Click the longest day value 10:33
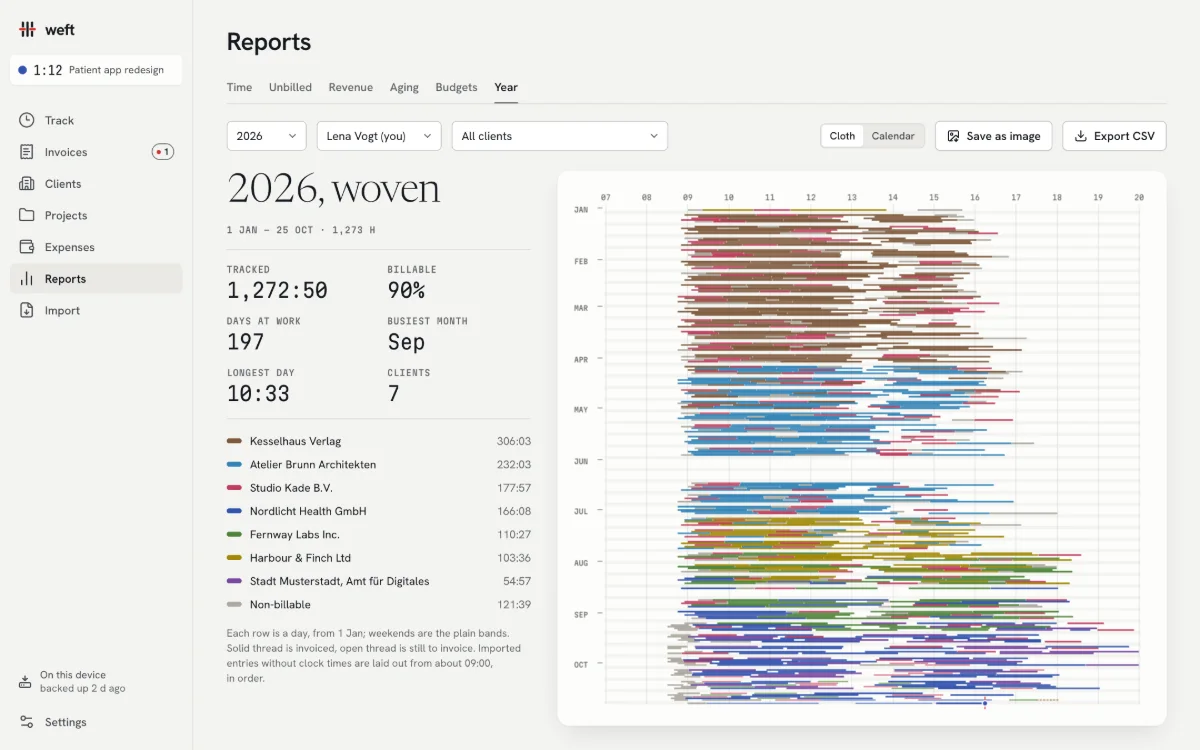This screenshot has width=1200, height=750. 258,394
